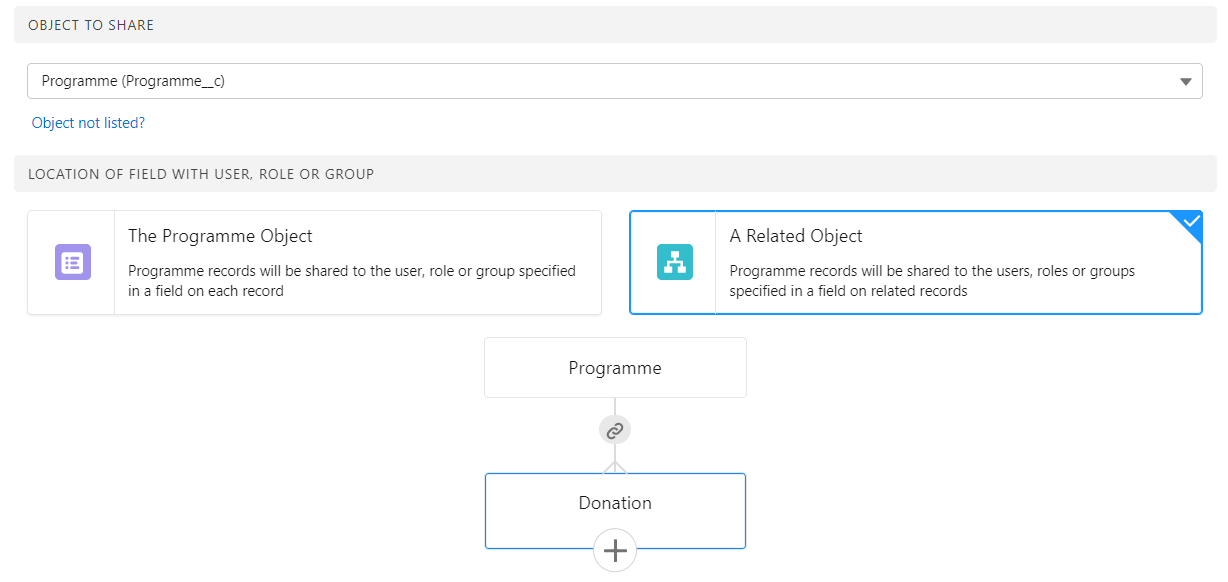Viewport: 1228px width, 582px height.
Task: Click the chain link icon between Programme and Donation
Action: pos(614,429)
